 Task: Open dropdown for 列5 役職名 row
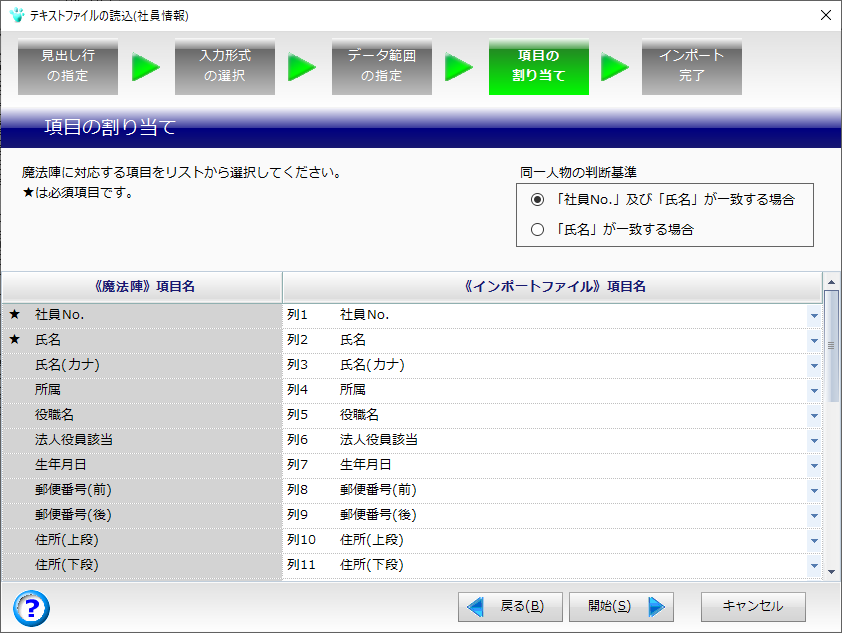click(x=814, y=416)
